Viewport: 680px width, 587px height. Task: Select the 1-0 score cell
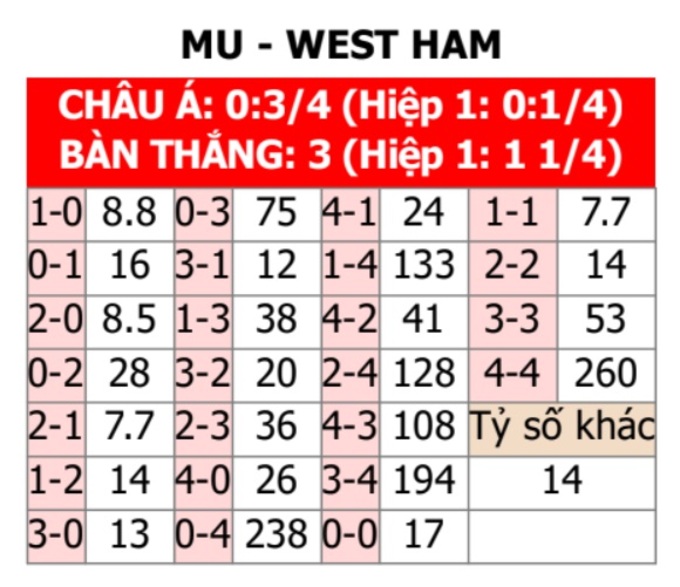pyautogui.click(x=56, y=214)
